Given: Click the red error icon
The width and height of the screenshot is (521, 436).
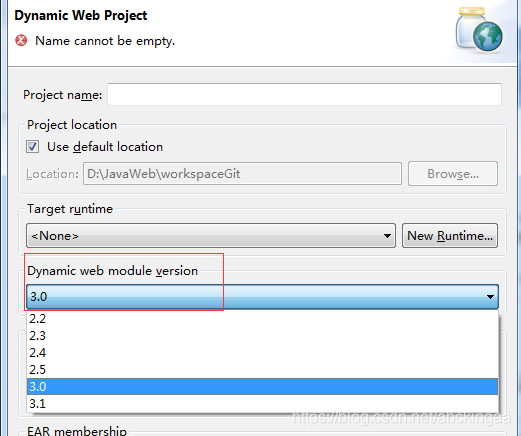Looking at the screenshot, I should tap(21, 40).
